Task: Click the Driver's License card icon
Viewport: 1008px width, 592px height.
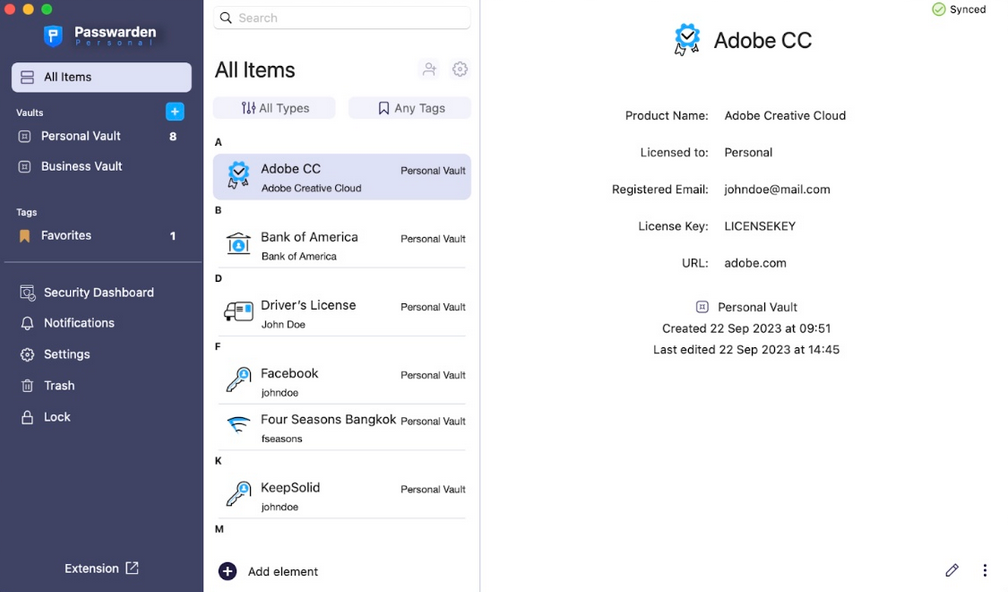Action: point(238,312)
